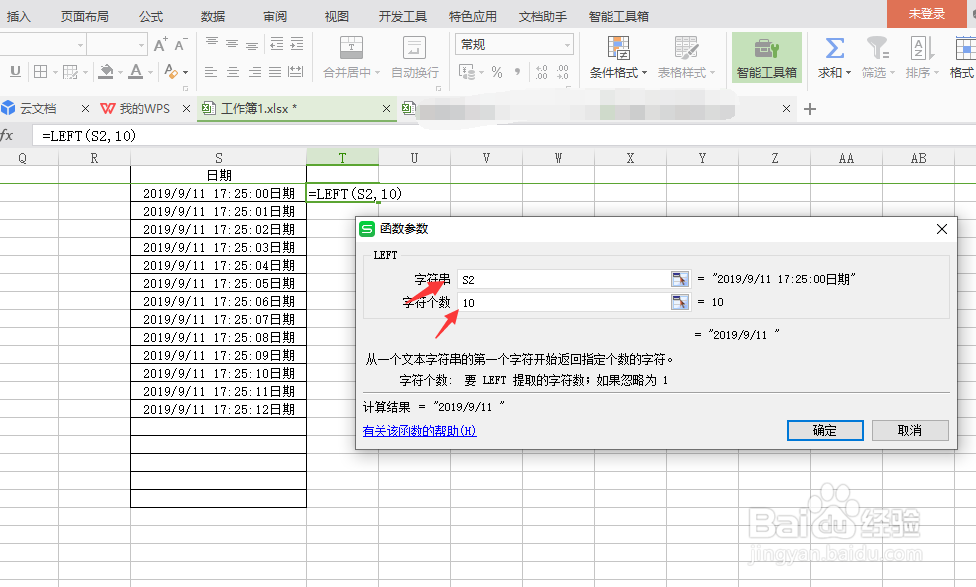
Task: Decrease font size with the A- icon
Action: [181, 44]
